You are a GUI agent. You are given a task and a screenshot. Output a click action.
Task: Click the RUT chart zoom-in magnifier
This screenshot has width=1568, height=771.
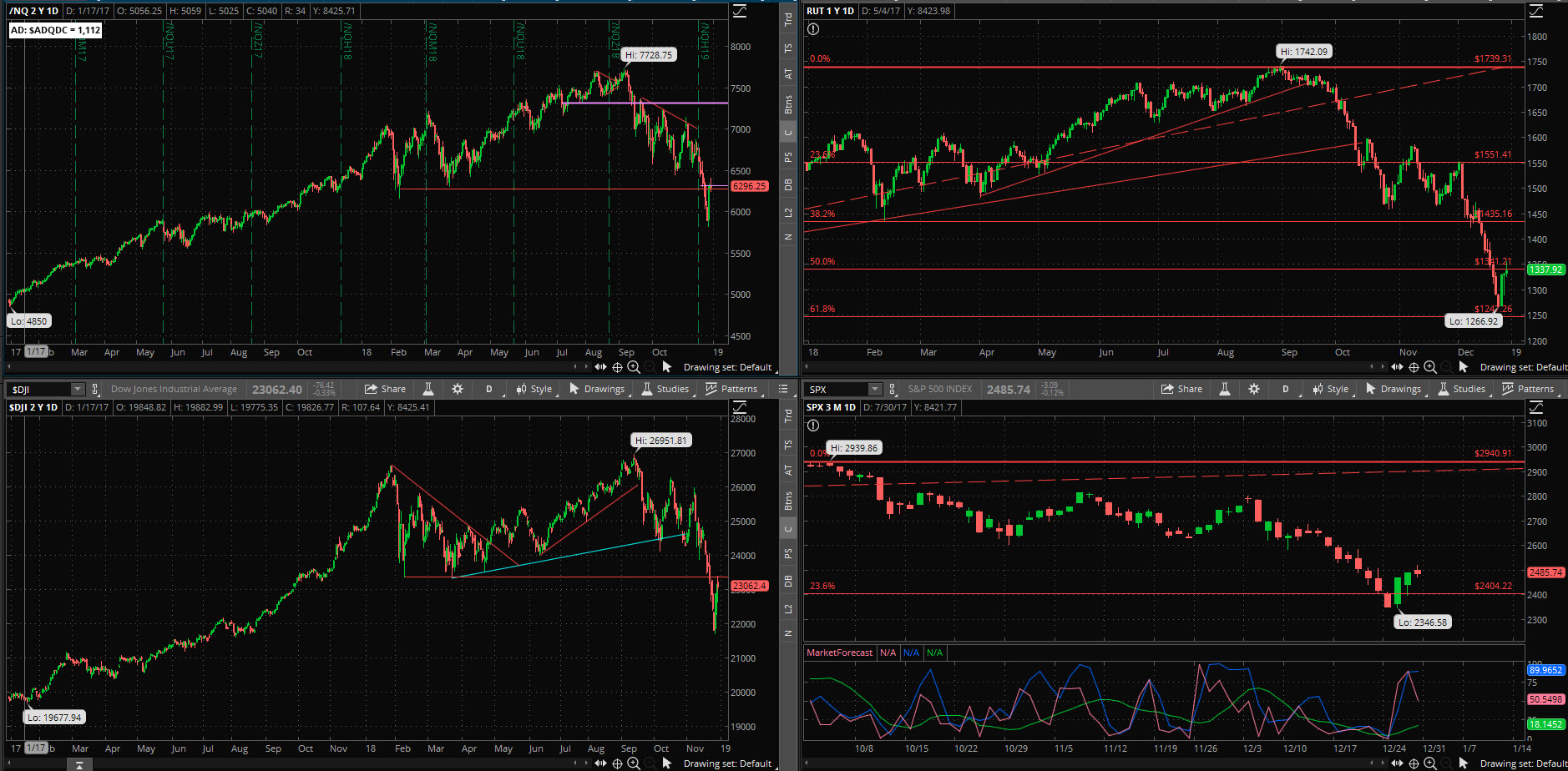(1430, 367)
